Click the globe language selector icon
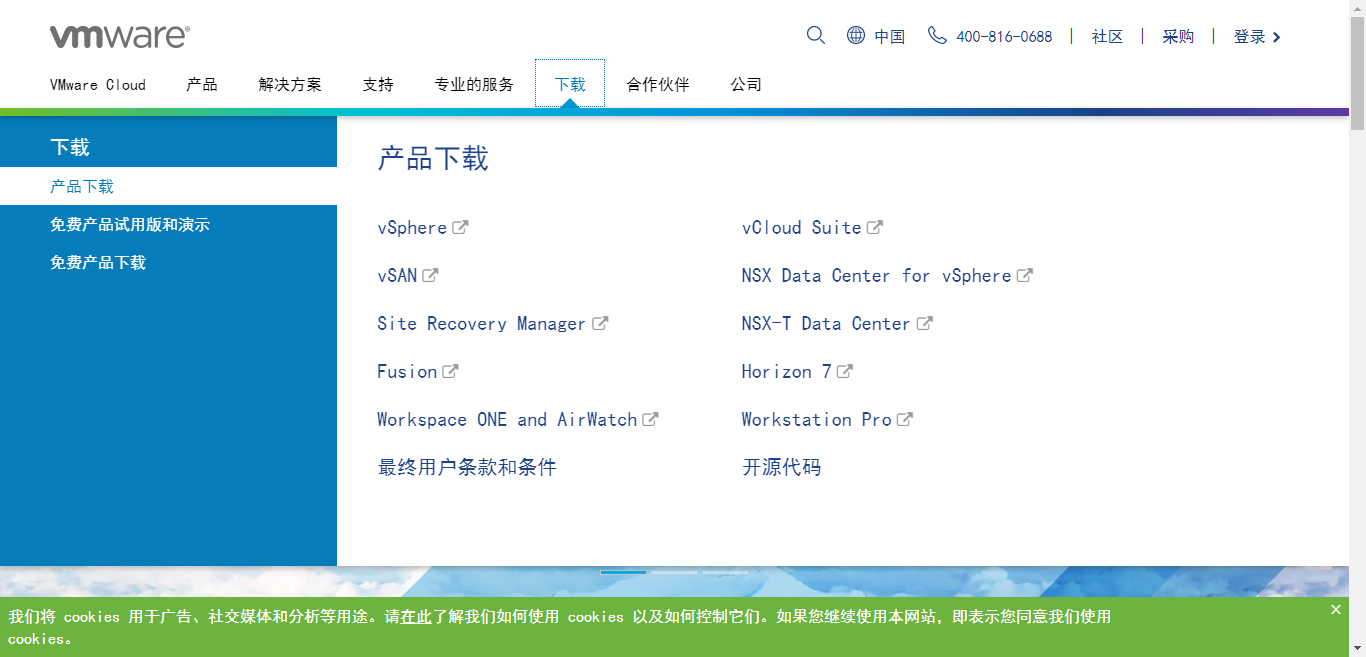This screenshot has height=657, width=1366. pos(855,35)
